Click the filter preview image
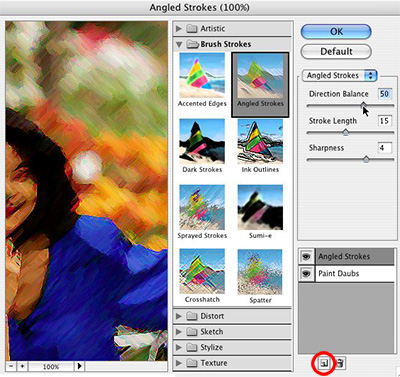This screenshot has height=377, width=400. coord(86,191)
